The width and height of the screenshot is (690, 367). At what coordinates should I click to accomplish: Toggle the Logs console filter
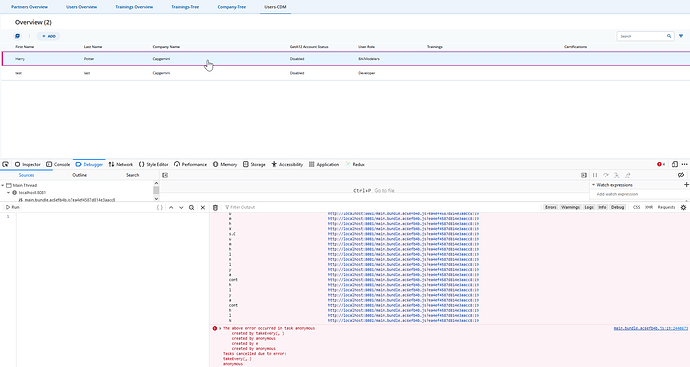point(589,207)
